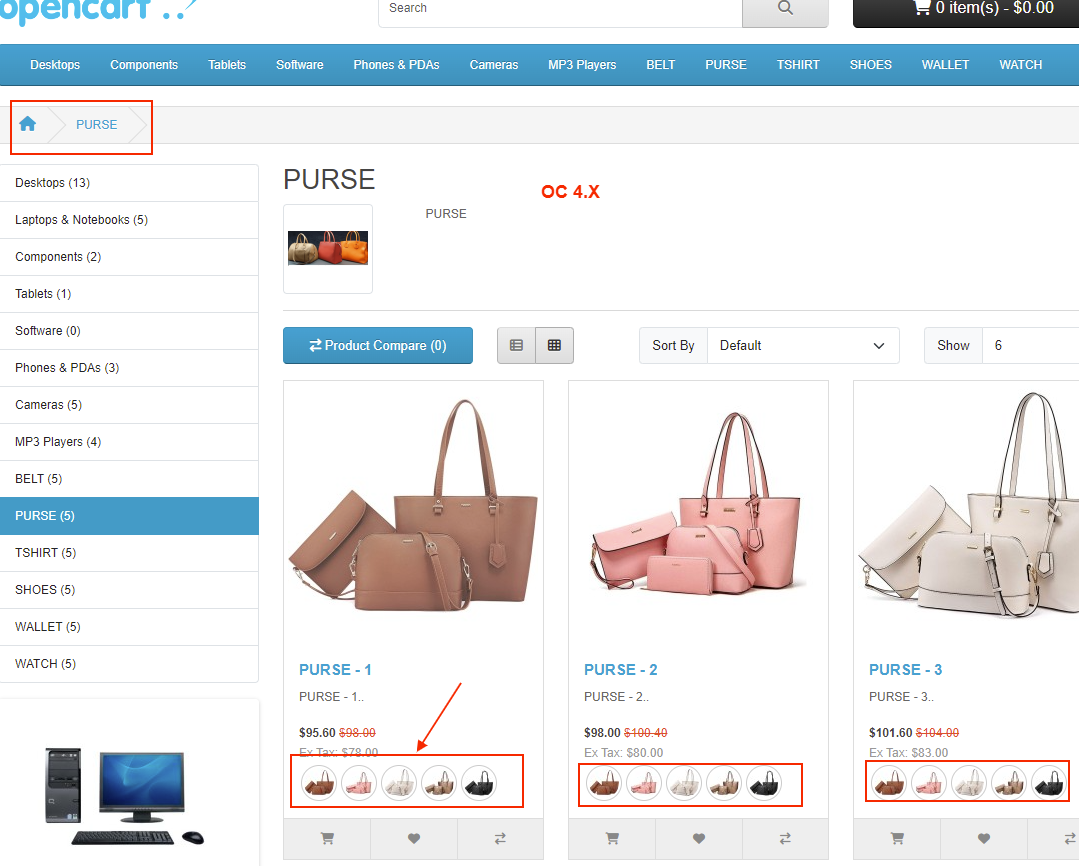Screen dimensions: 1079x866
Task: Compare PURSE - 1 product icon
Action: 500,838
